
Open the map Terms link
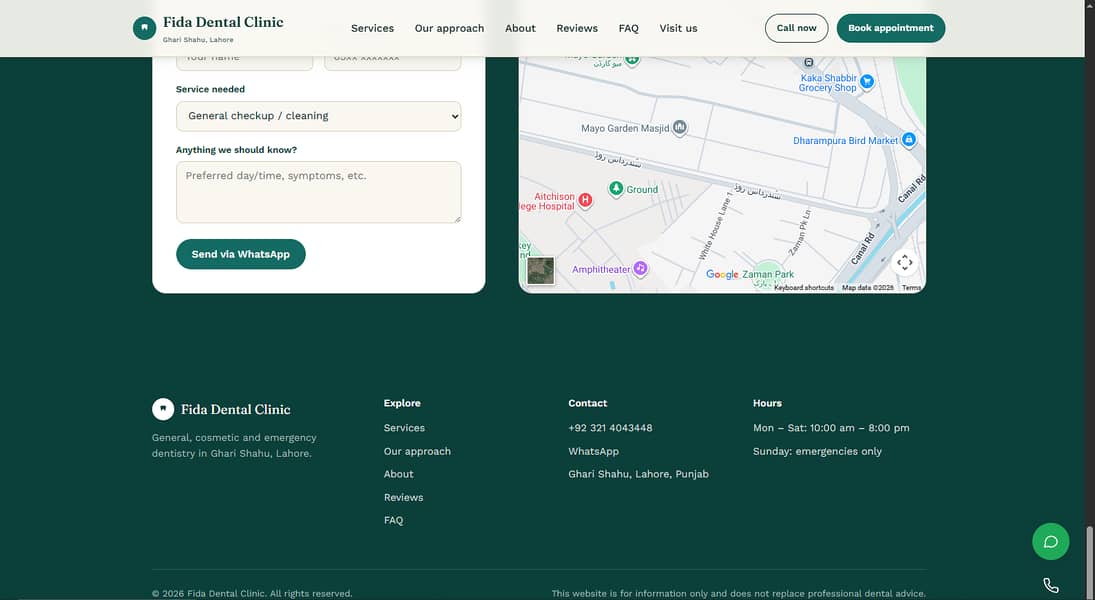tap(911, 288)
